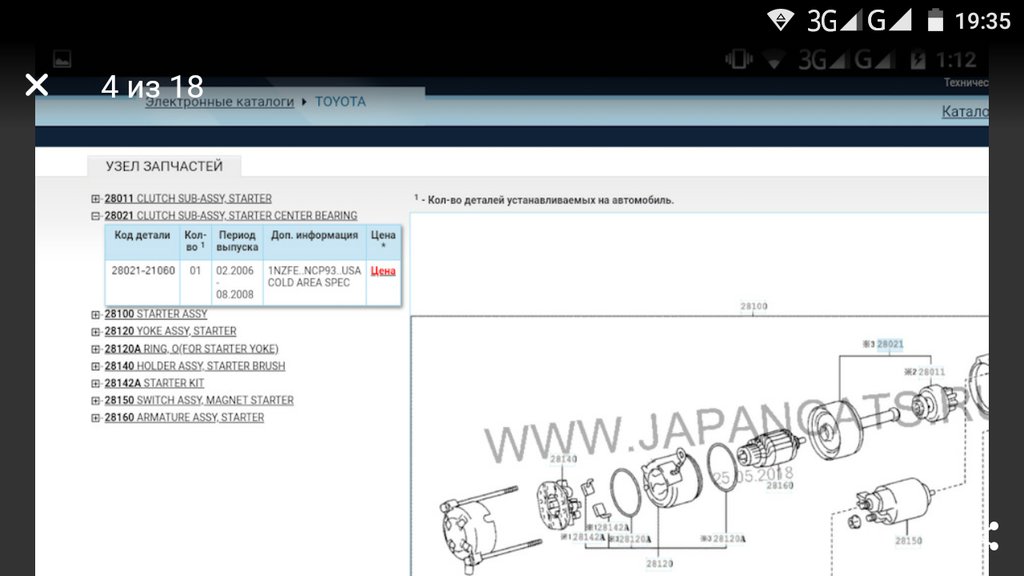Screen dimensions: 1024x576
Task: Click the 28120 label under the diagram bracket
Action: [660, 564]
